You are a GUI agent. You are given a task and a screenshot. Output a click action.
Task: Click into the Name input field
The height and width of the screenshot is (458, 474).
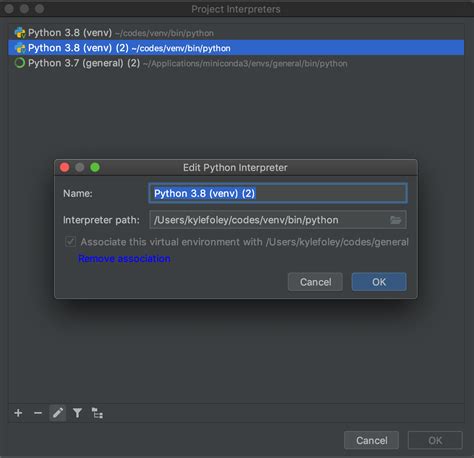pos(278,193)
